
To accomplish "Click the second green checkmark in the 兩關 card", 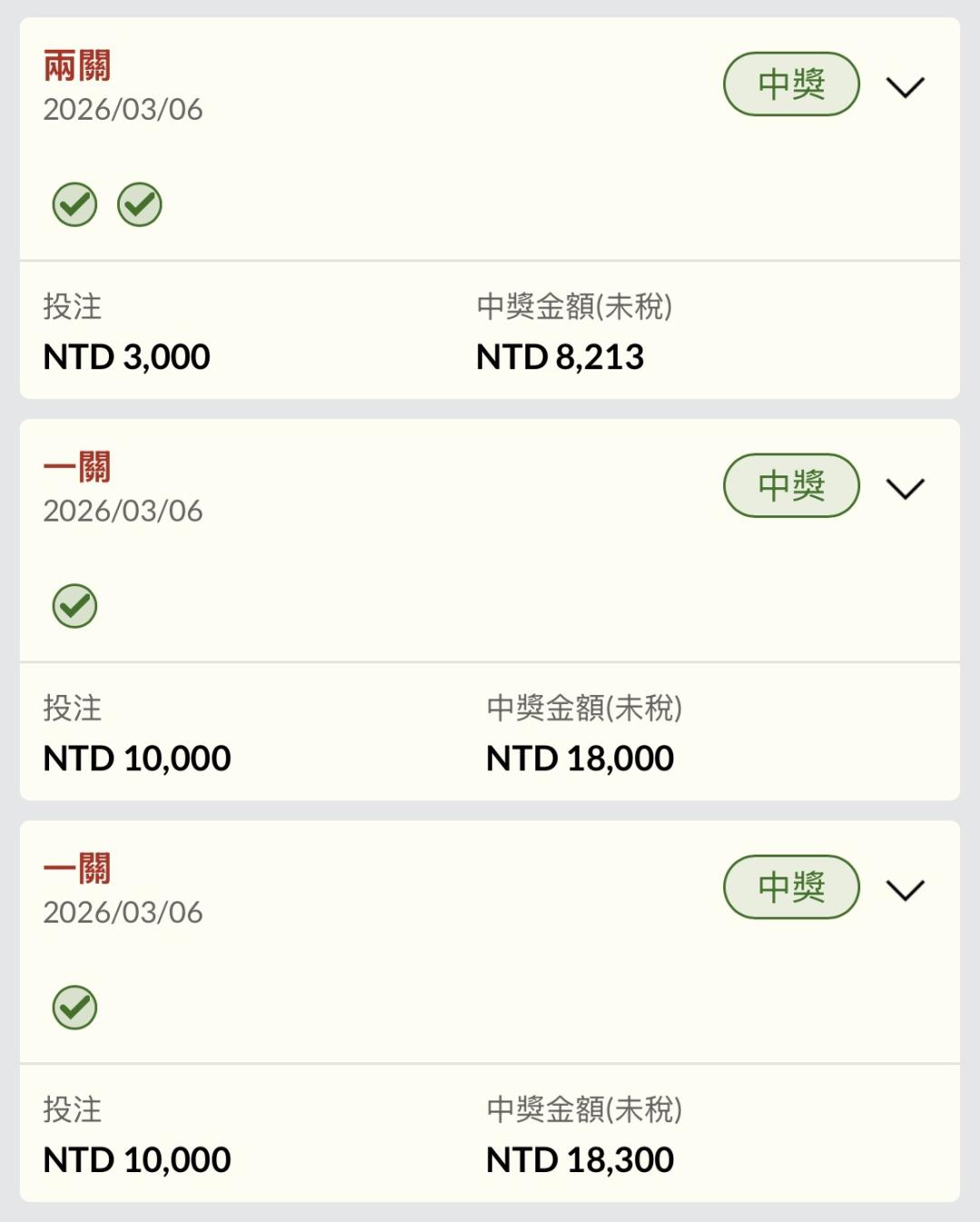I will (140, 204).
